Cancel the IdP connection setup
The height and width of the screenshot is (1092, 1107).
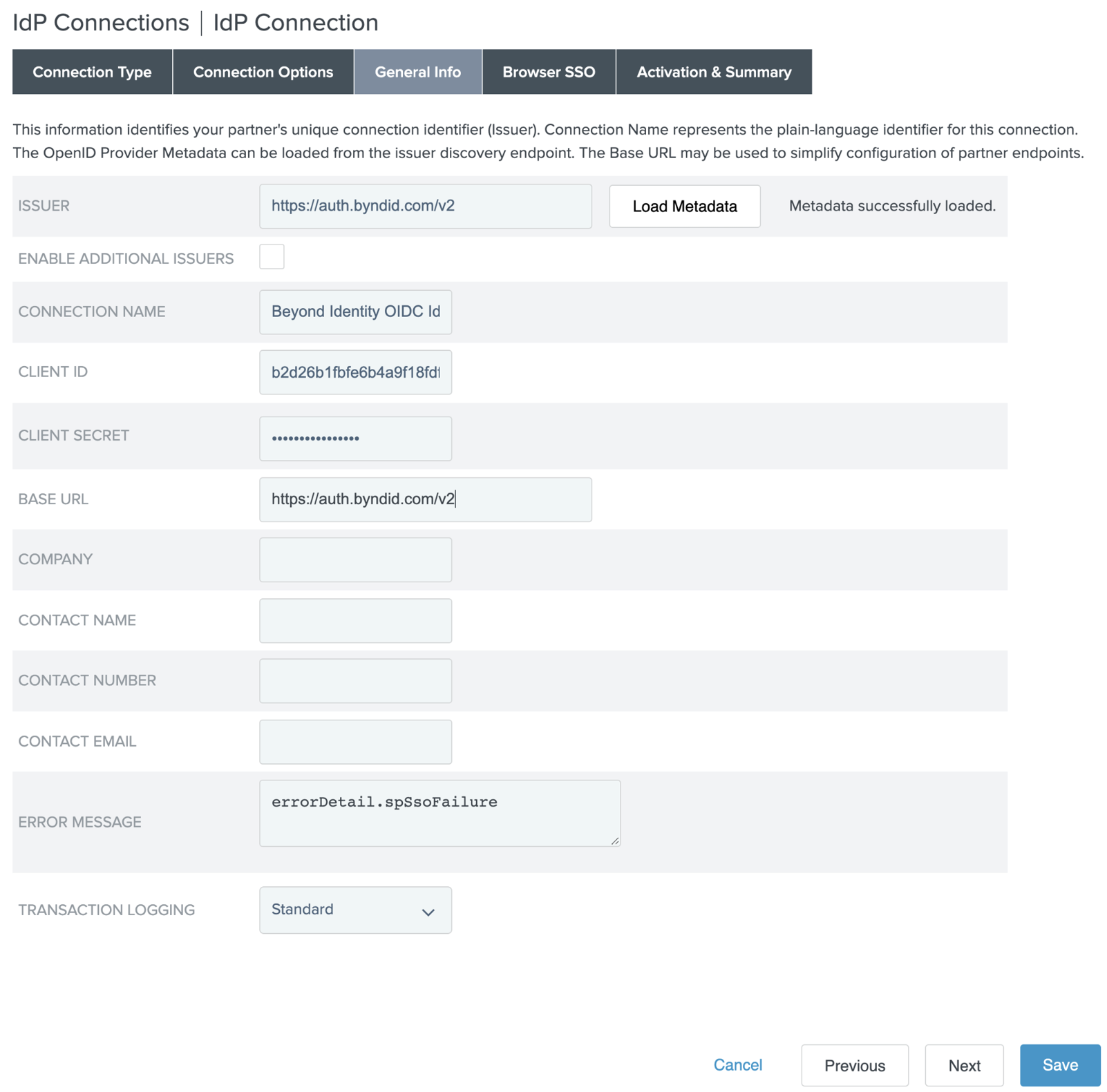coord(737,1064)
